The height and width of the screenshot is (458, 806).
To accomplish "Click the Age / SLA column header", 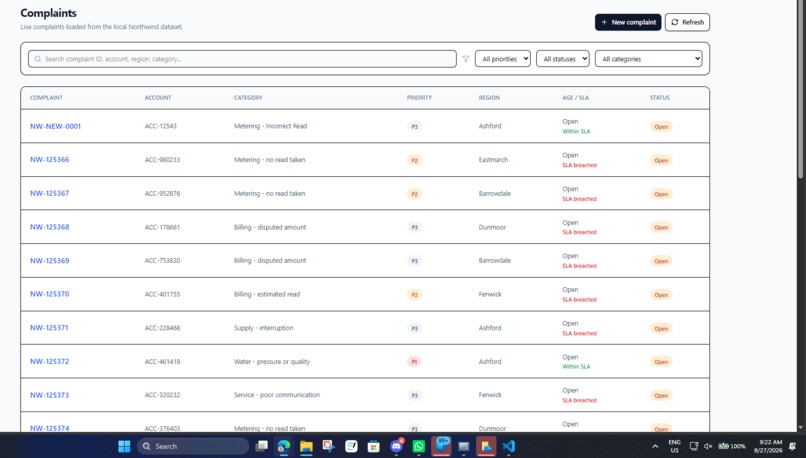I will pos(576,98).
